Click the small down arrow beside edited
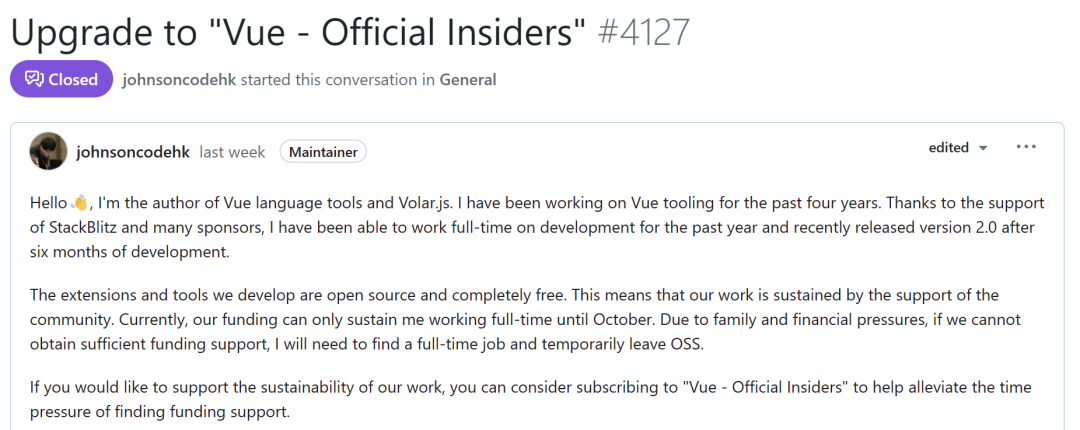Image resolution: width=1080 pixels, height=430 pixels. 983,148
